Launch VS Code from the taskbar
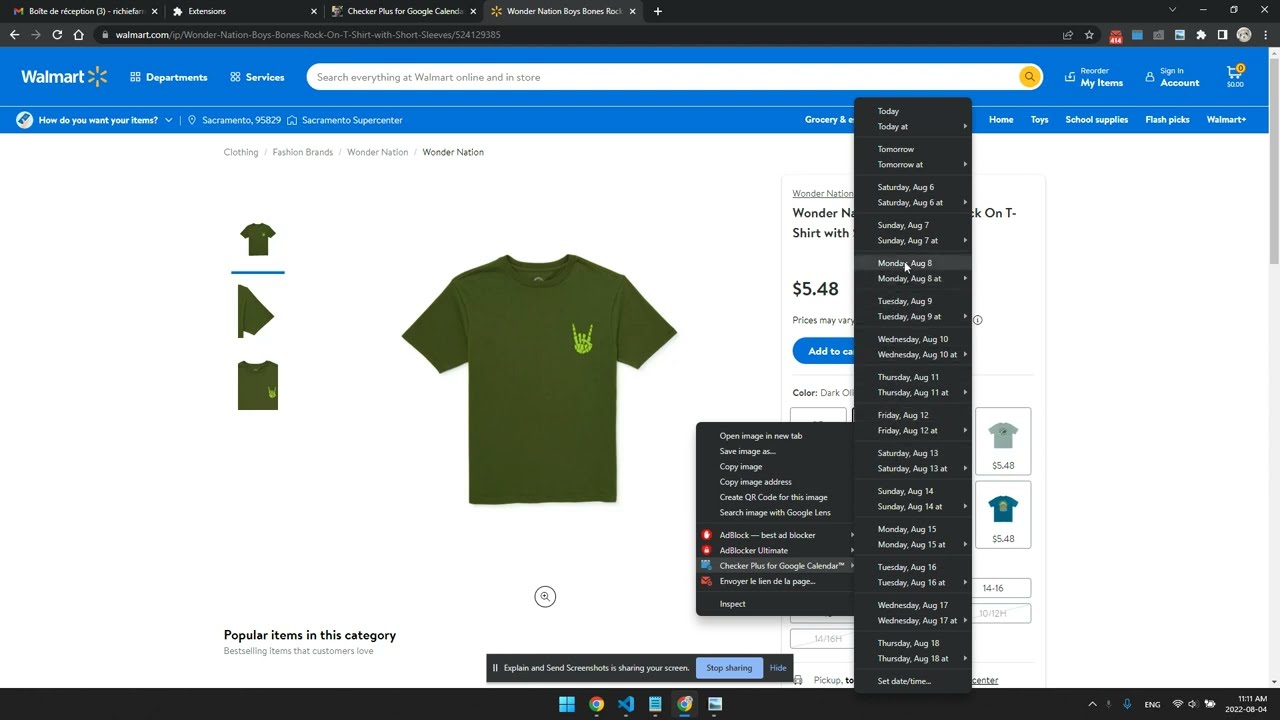The height and width of the screenshot is (720, 1280). pos(626,704)
